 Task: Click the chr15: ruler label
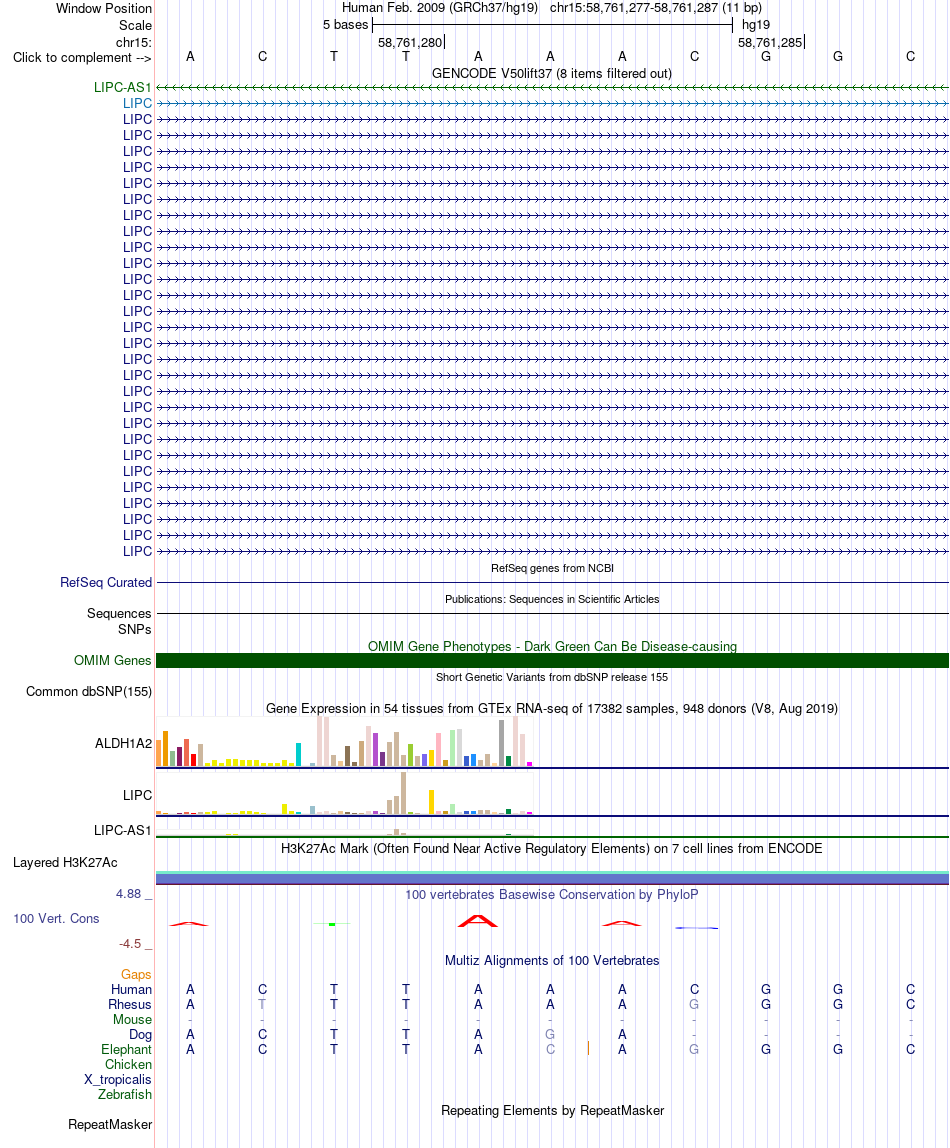[x=134, y=42]
